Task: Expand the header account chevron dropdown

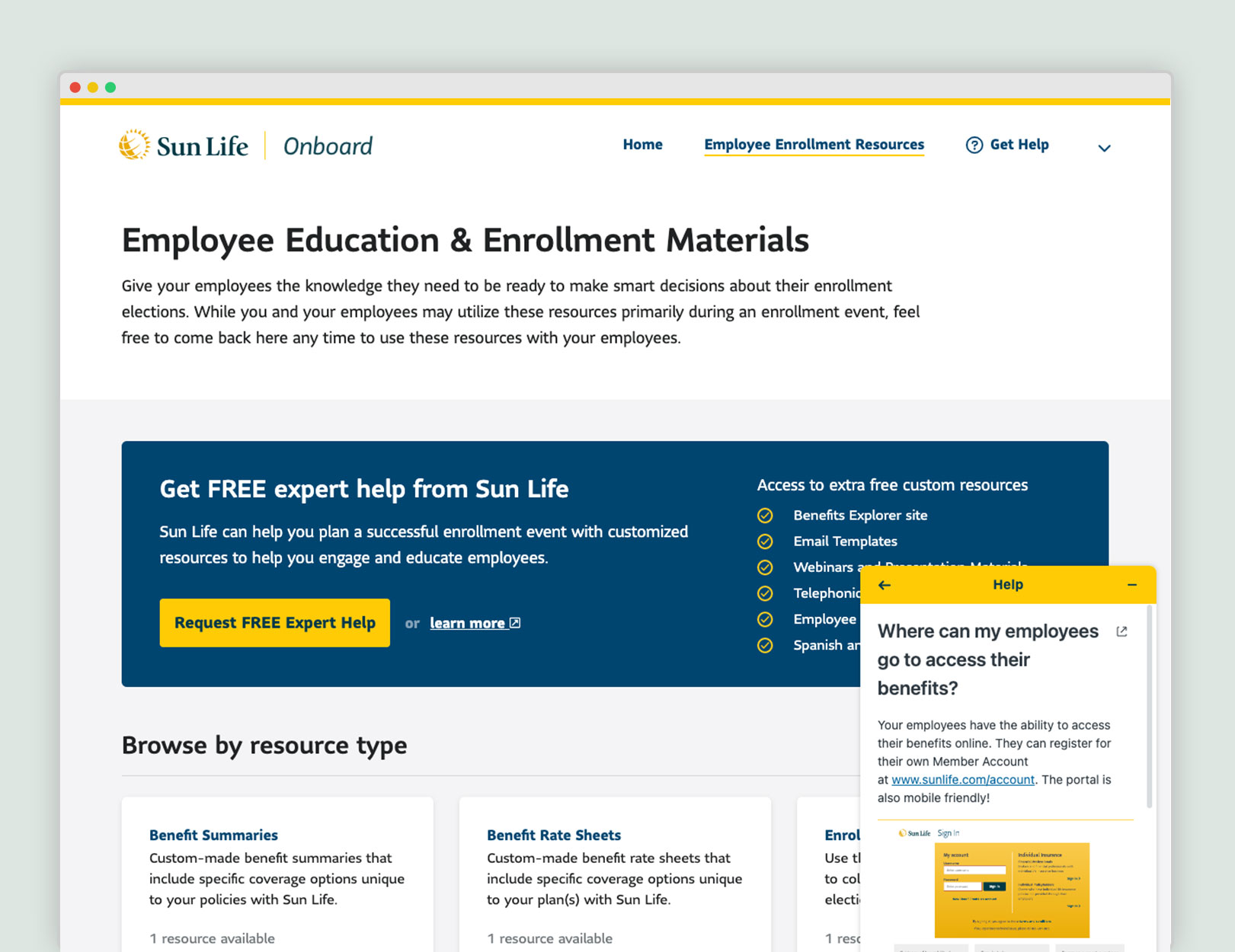Action: pos(1104,148)
